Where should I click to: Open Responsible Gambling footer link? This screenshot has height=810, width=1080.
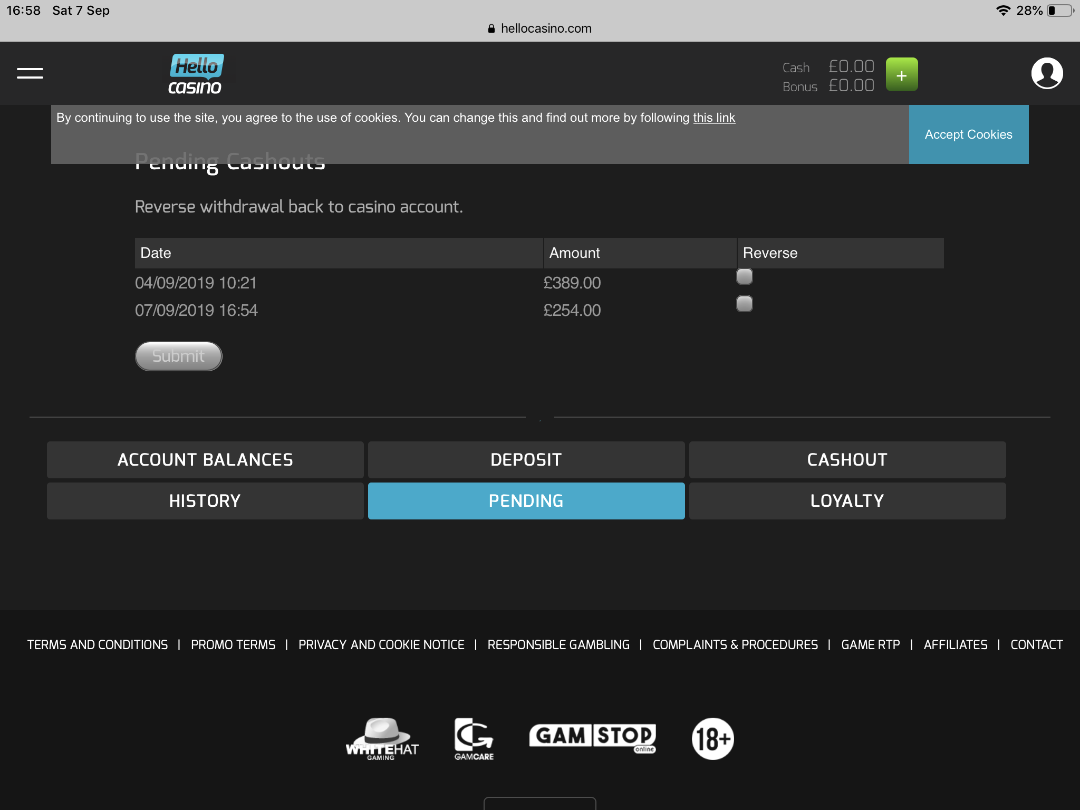tap(559, 645)
